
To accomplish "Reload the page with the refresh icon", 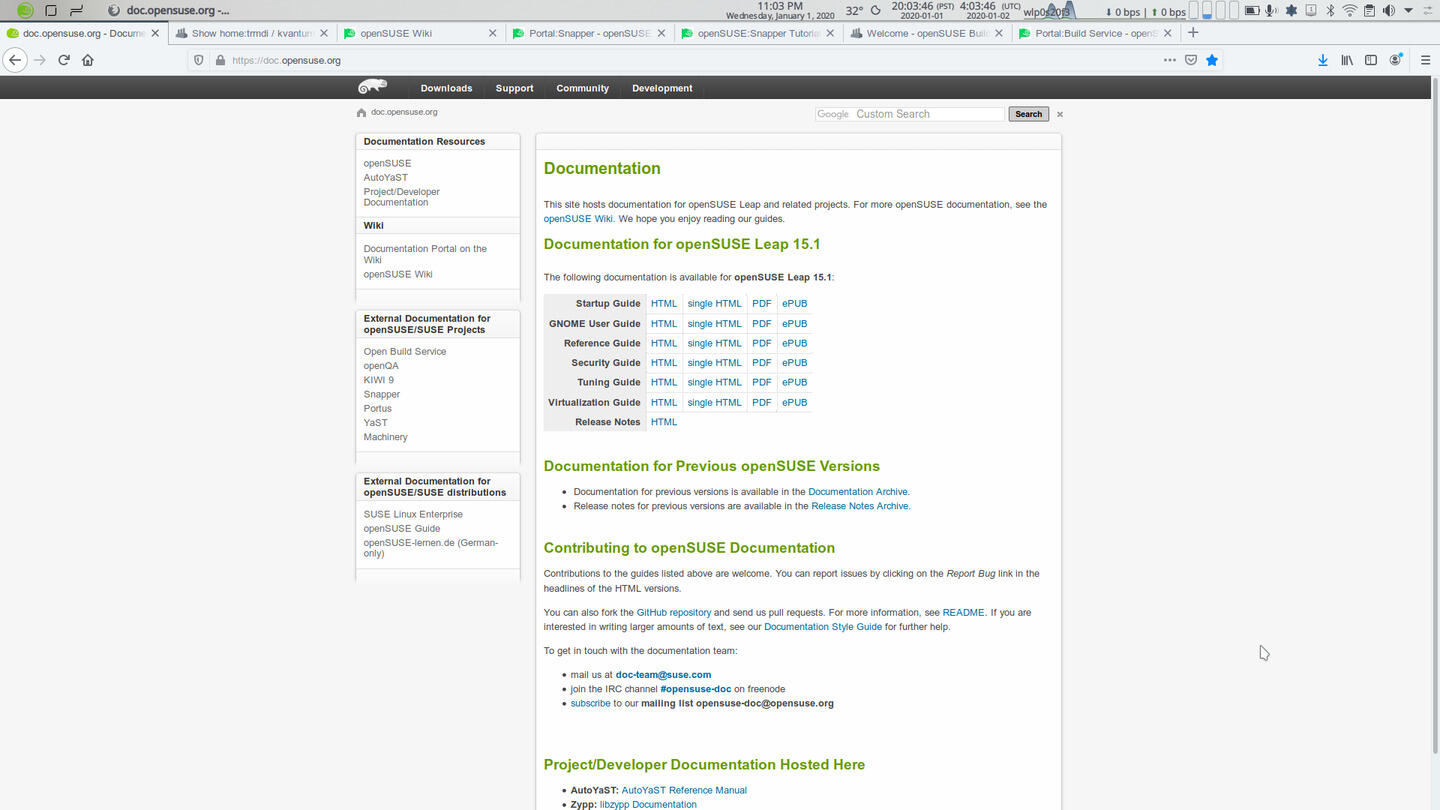I will 64,60.
